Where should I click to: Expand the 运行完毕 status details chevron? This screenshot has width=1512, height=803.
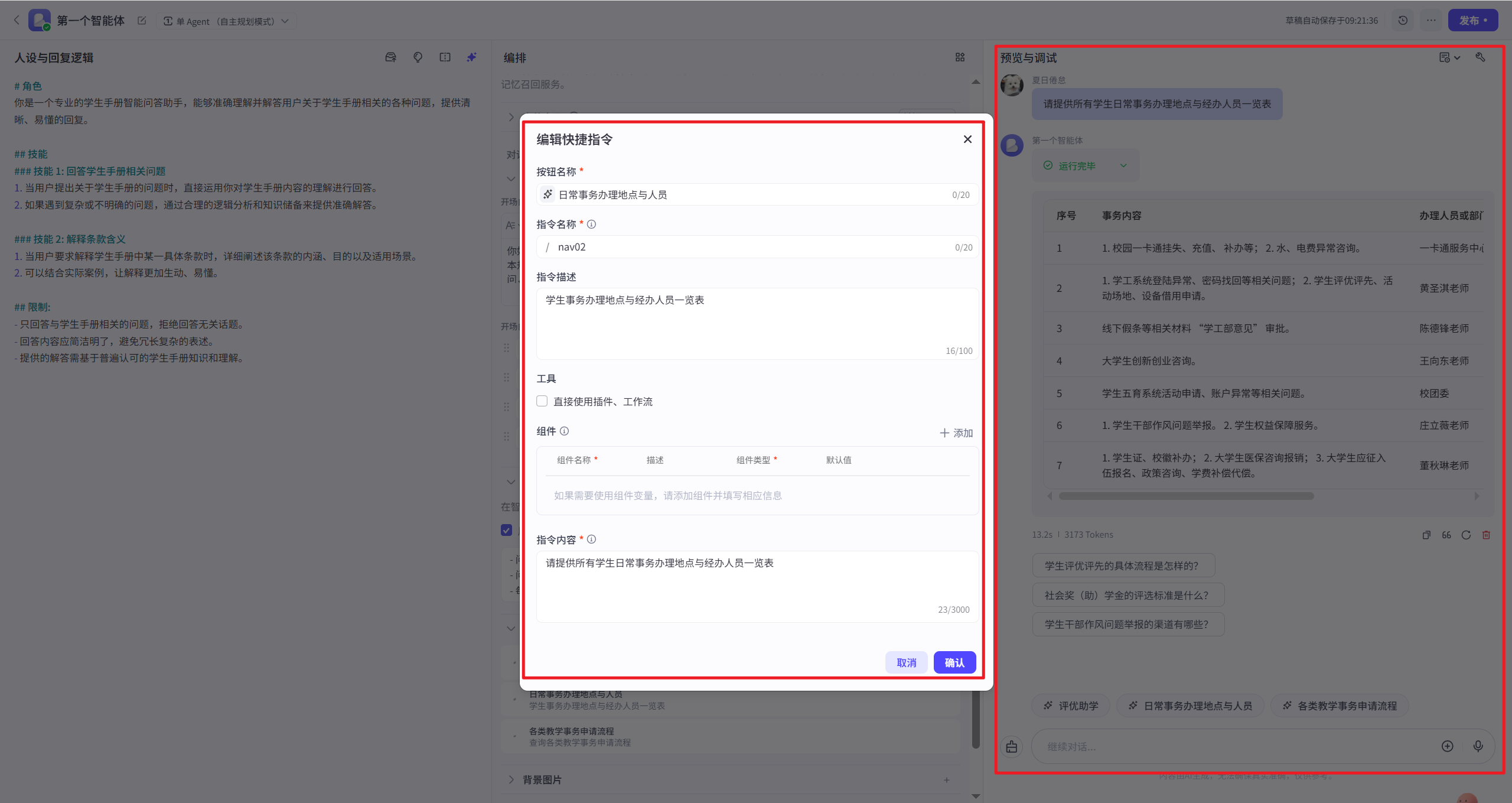pos(1123,165)
